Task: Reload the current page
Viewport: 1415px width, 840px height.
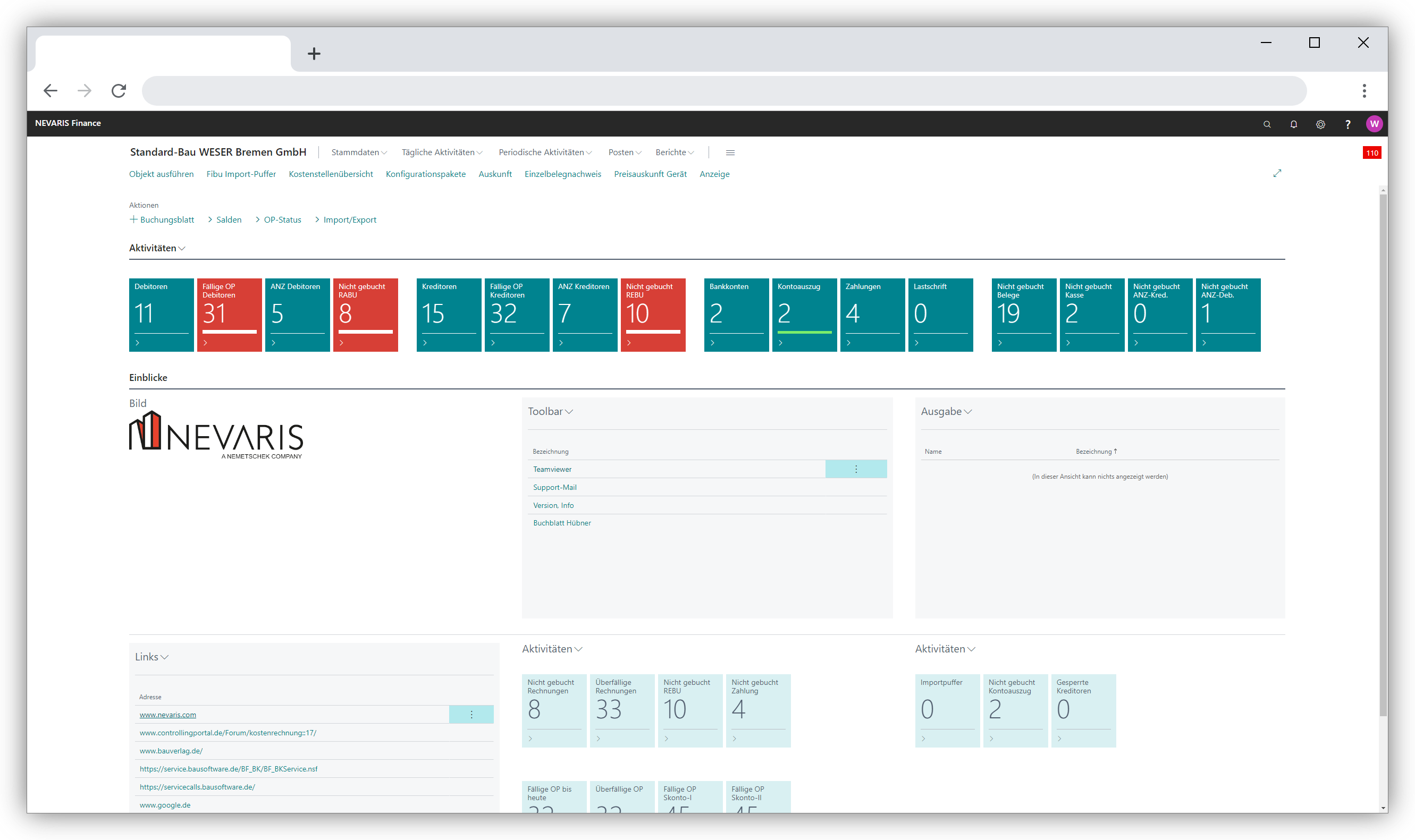Action: (x=119, y=90)
